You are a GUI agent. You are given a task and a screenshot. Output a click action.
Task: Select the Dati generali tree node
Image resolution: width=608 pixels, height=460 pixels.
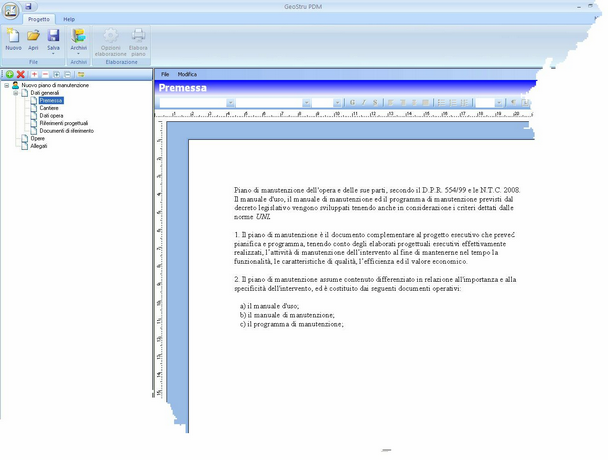[x=45, y=93]
